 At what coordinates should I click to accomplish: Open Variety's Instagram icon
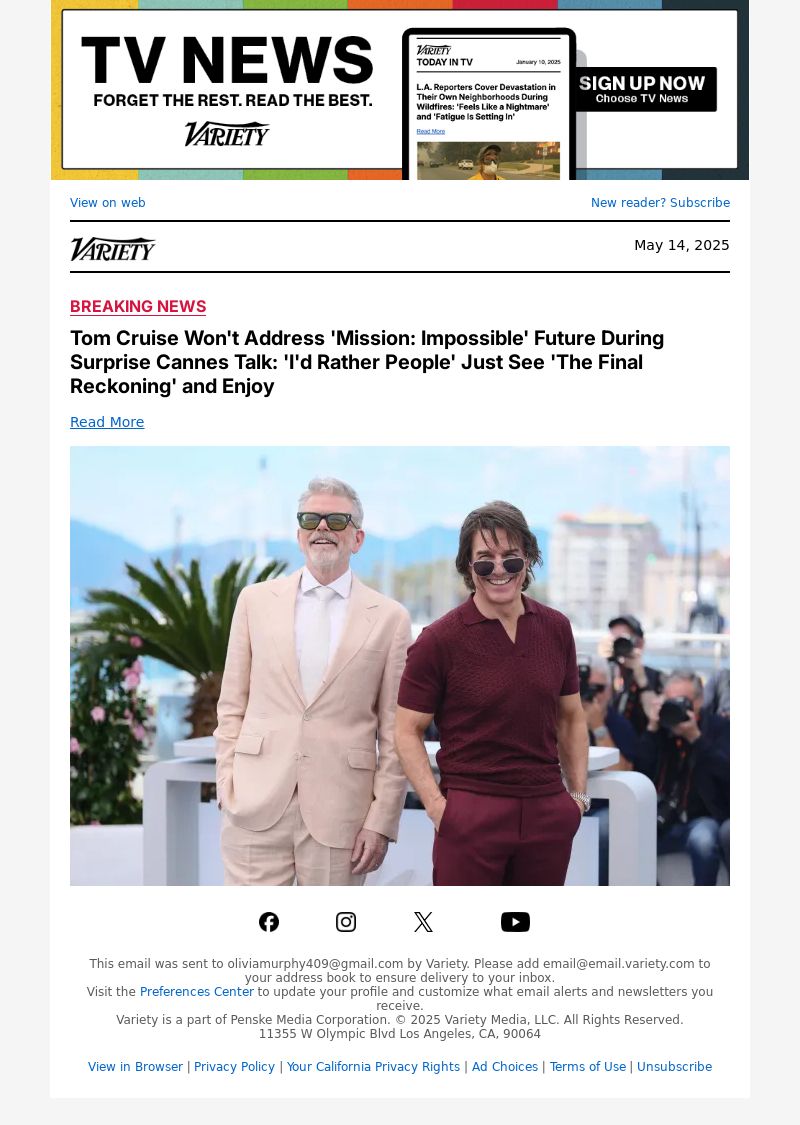point(346,922)
